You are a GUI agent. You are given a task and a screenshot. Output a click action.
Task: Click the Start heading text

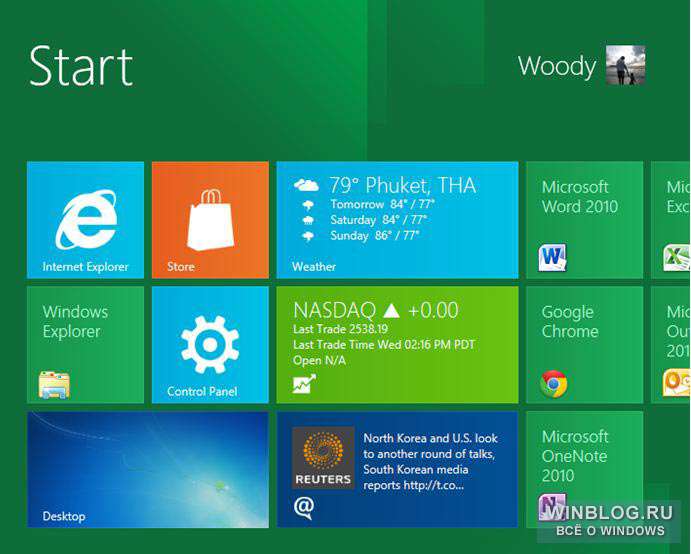pos(81,67)
